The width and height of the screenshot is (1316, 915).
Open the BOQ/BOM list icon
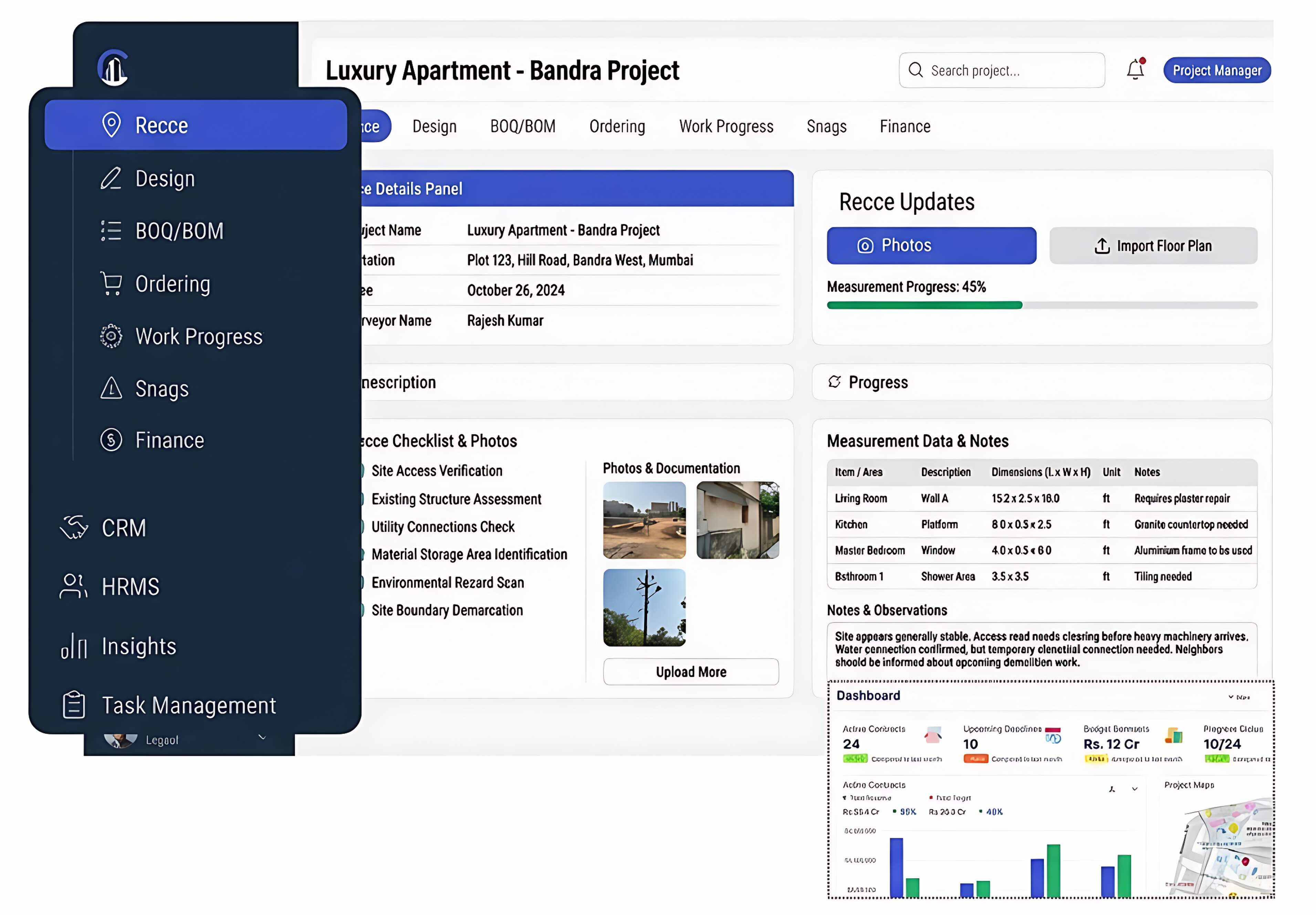point(111,231)
